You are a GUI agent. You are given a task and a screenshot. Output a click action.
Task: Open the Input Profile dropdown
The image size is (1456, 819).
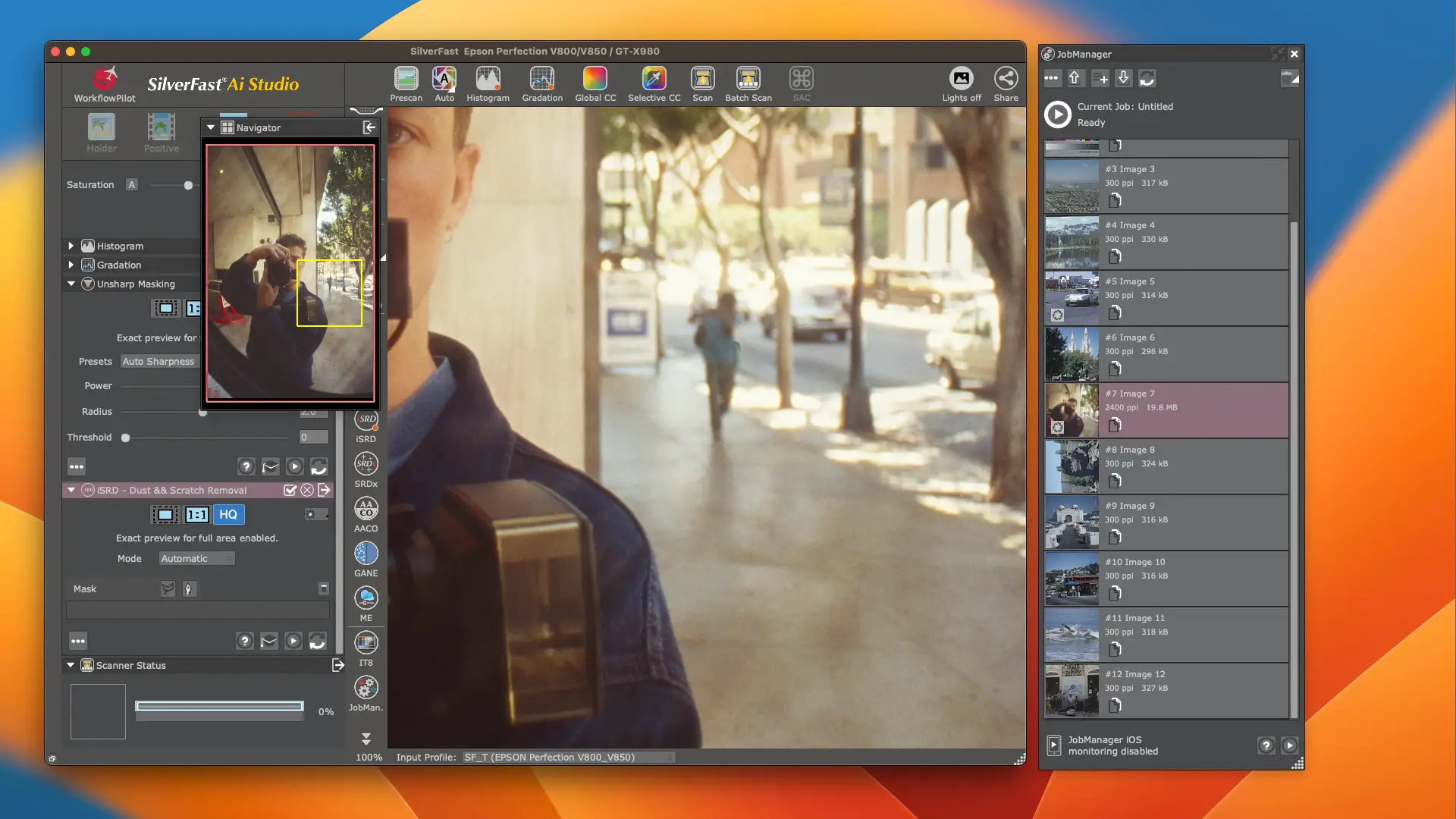click(x=569, y=758)
